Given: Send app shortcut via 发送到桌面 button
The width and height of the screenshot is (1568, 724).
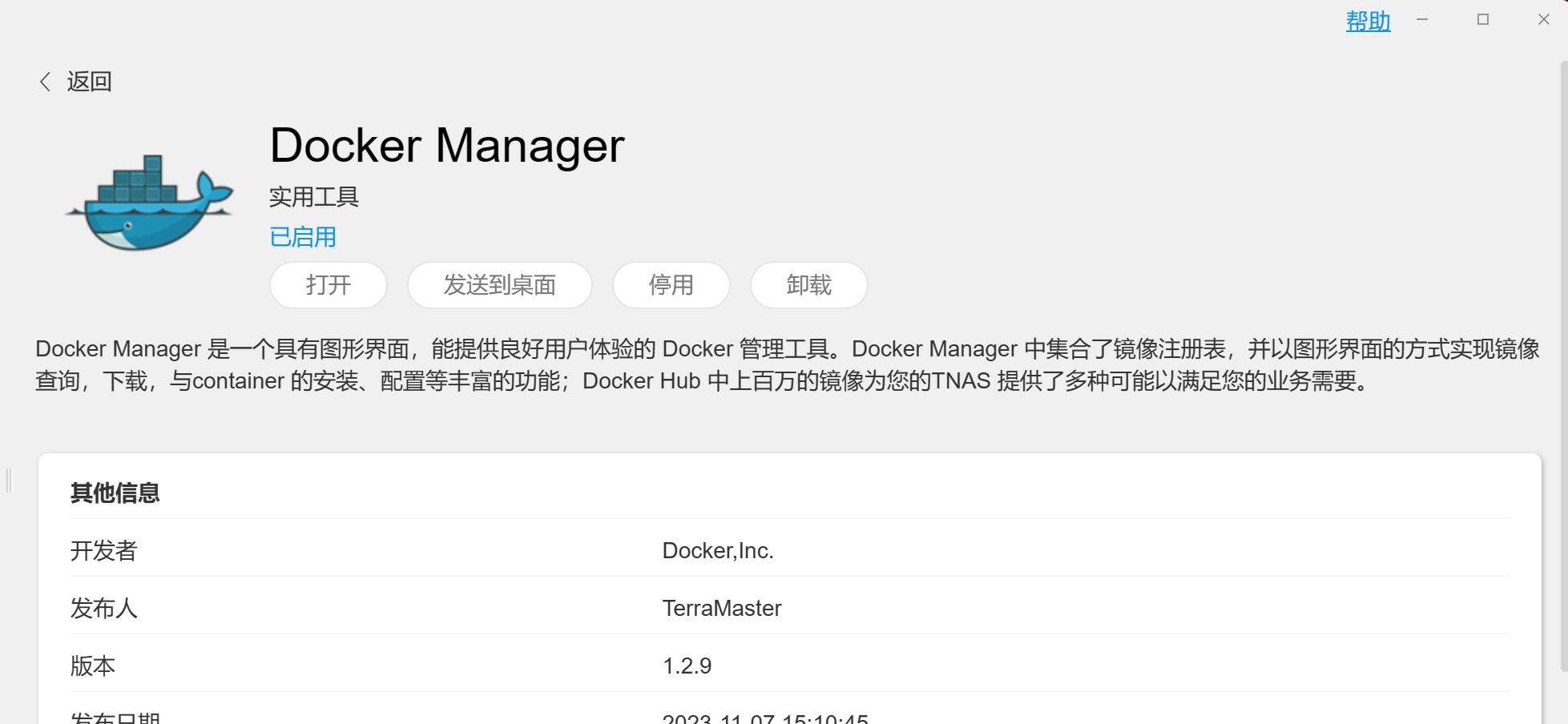Looking at the screenshot, I should pos(500,285).
